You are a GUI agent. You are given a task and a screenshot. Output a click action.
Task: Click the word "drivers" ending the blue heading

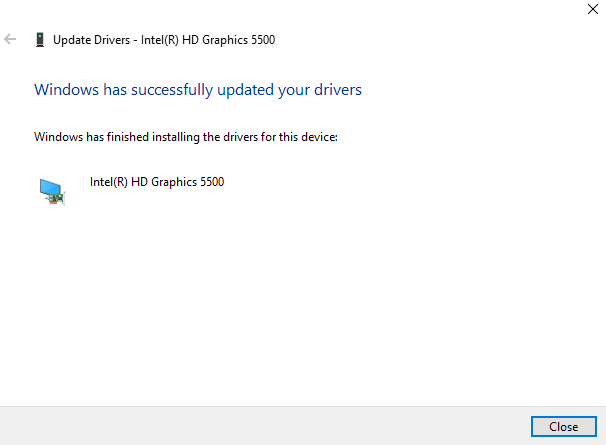point(338,89)
